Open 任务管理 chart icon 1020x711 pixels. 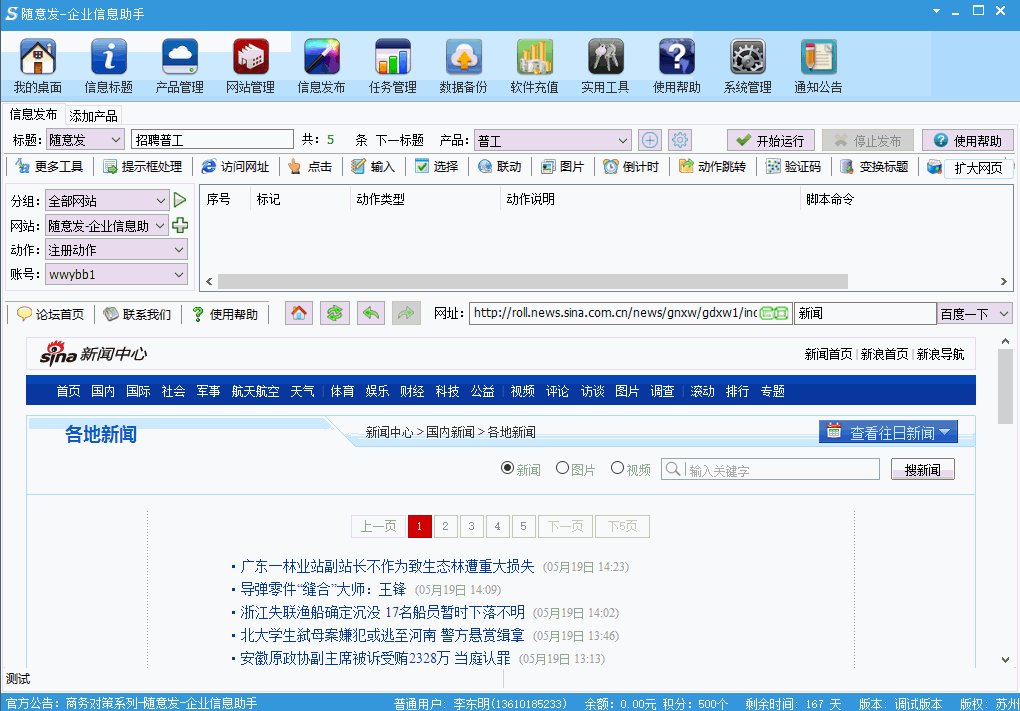click(x=393, y=57)
